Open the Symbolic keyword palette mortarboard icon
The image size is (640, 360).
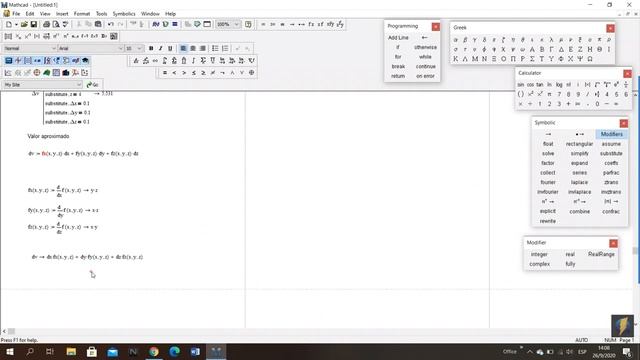85,60
